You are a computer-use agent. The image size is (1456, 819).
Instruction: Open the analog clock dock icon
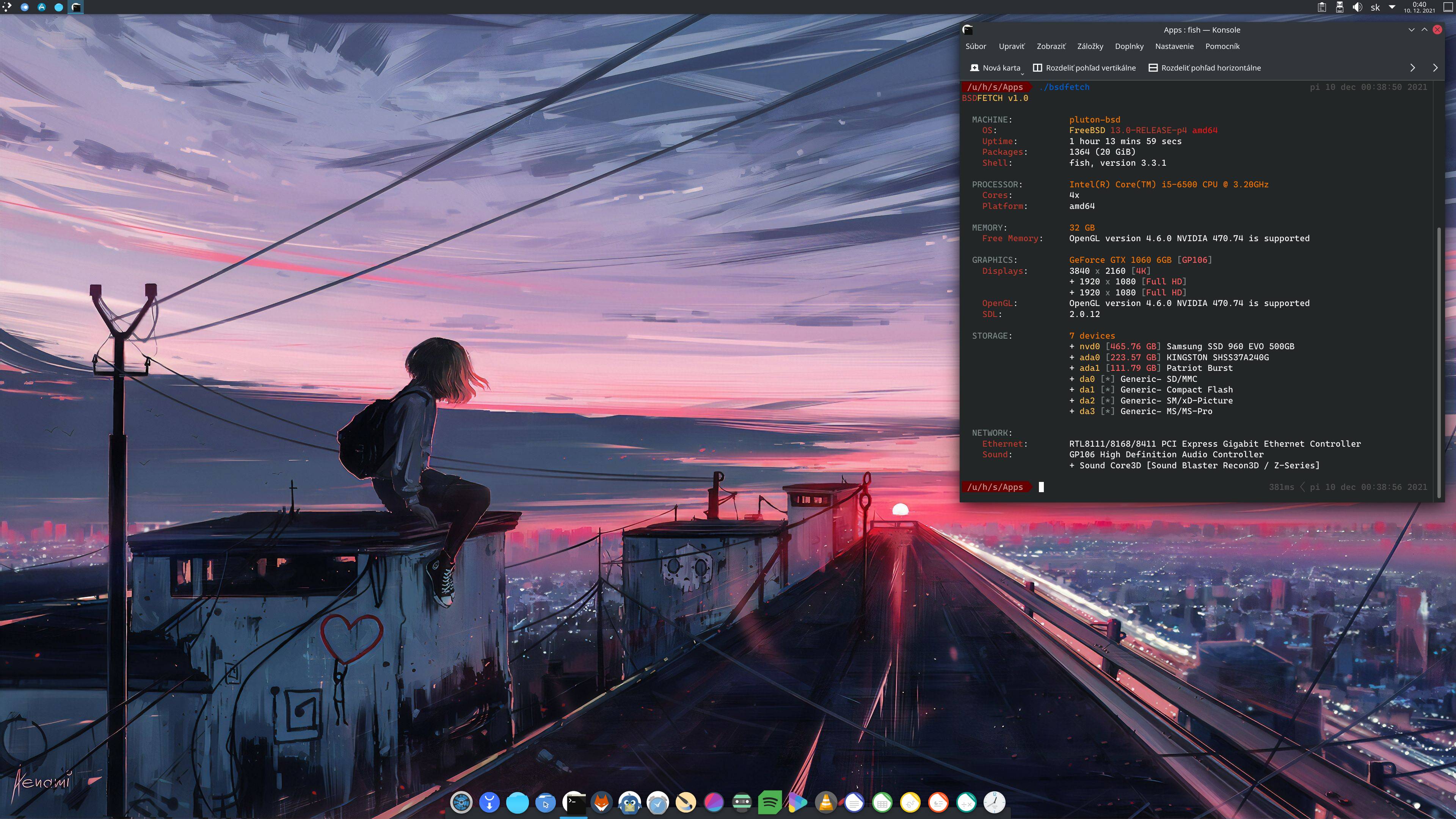pyautogui.click(x=995, y=802)
